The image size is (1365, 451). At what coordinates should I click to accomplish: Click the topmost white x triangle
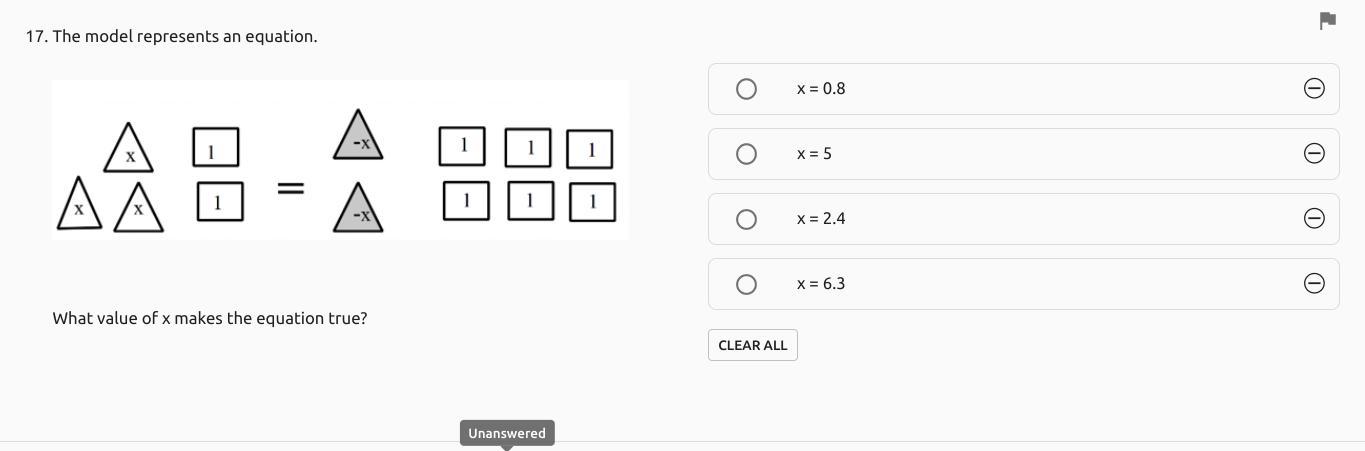coord(129,151)
